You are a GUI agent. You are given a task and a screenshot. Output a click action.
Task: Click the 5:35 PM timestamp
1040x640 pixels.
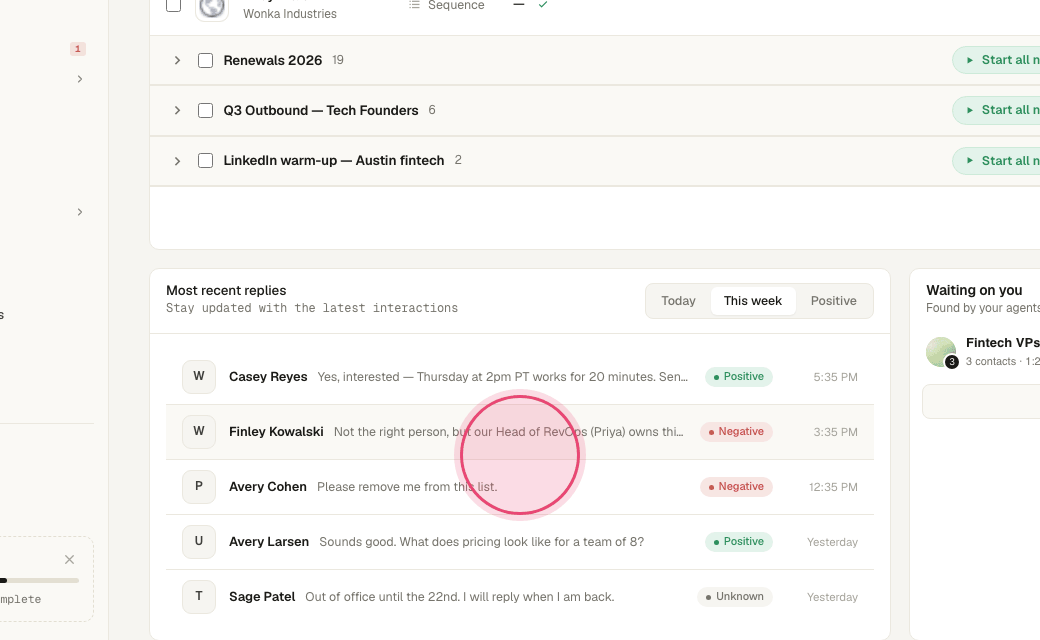coord(835,377)
